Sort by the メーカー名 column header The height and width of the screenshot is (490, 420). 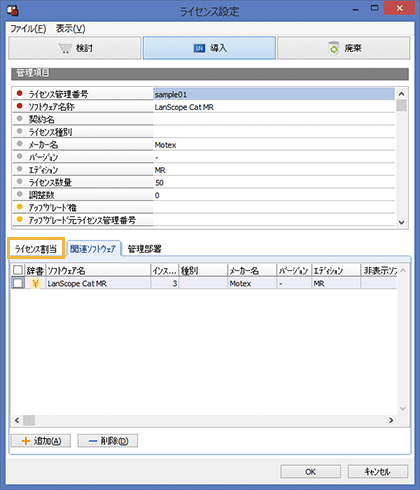[x=252, y=270]
